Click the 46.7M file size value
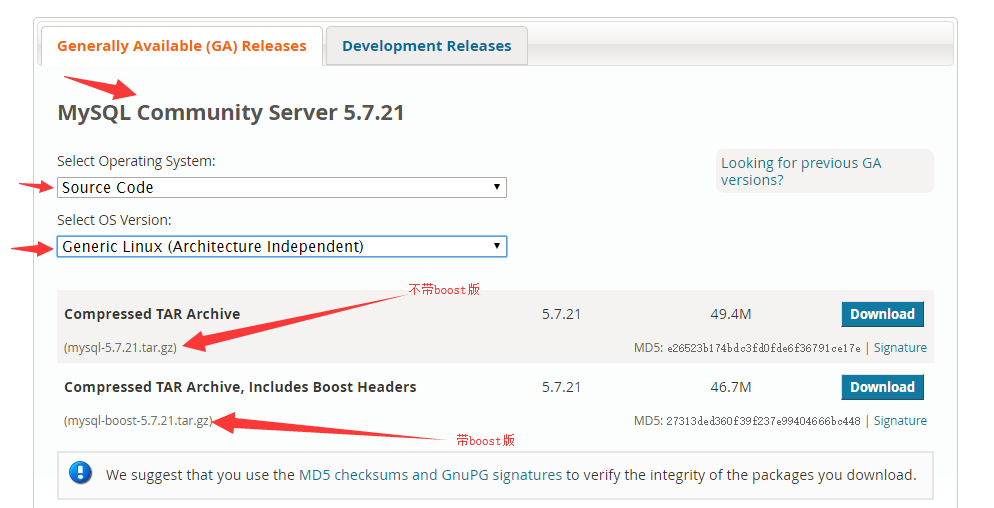 (x=731, y=387)
